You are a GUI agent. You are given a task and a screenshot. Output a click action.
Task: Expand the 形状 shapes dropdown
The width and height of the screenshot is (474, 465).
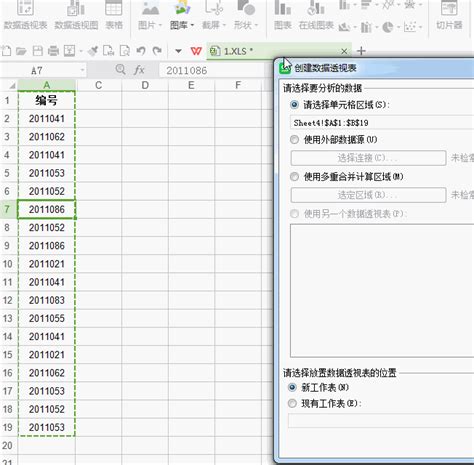pos(256,25)
